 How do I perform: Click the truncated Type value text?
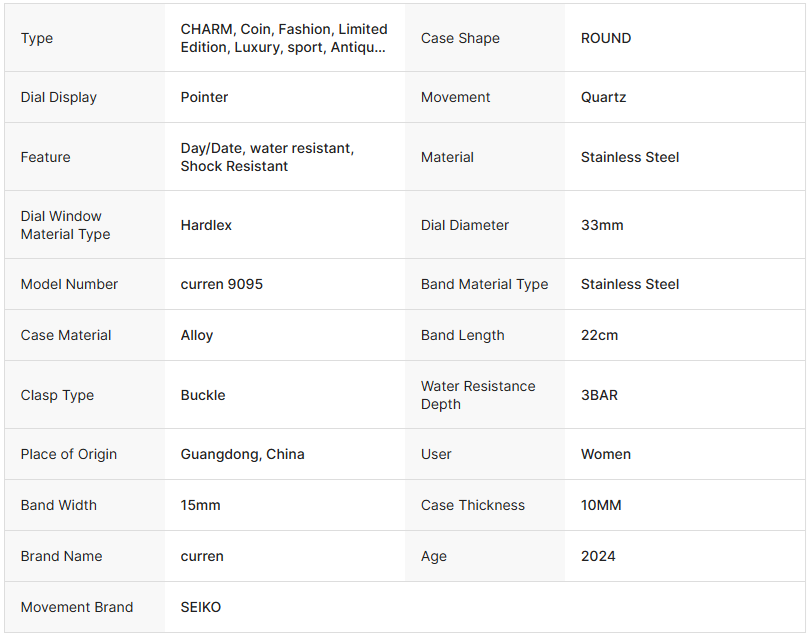coord(284,38)
